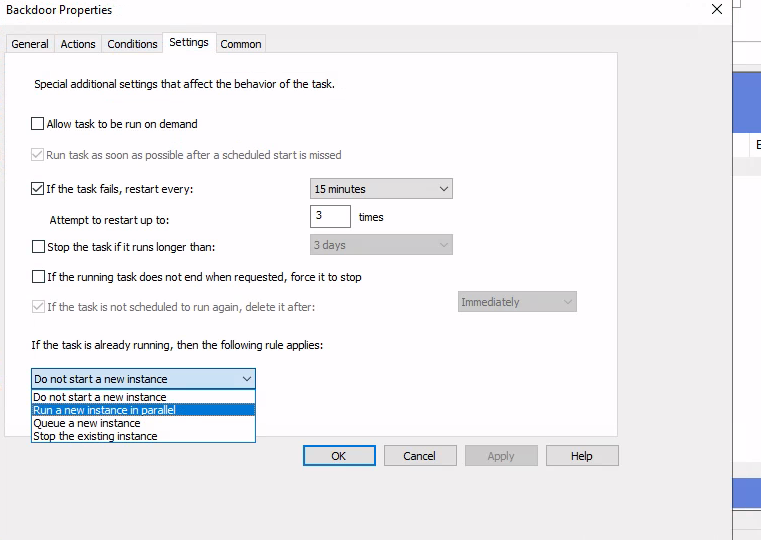Click the Cancel button
Screen dimensions: 761x540
coord(419,456)
